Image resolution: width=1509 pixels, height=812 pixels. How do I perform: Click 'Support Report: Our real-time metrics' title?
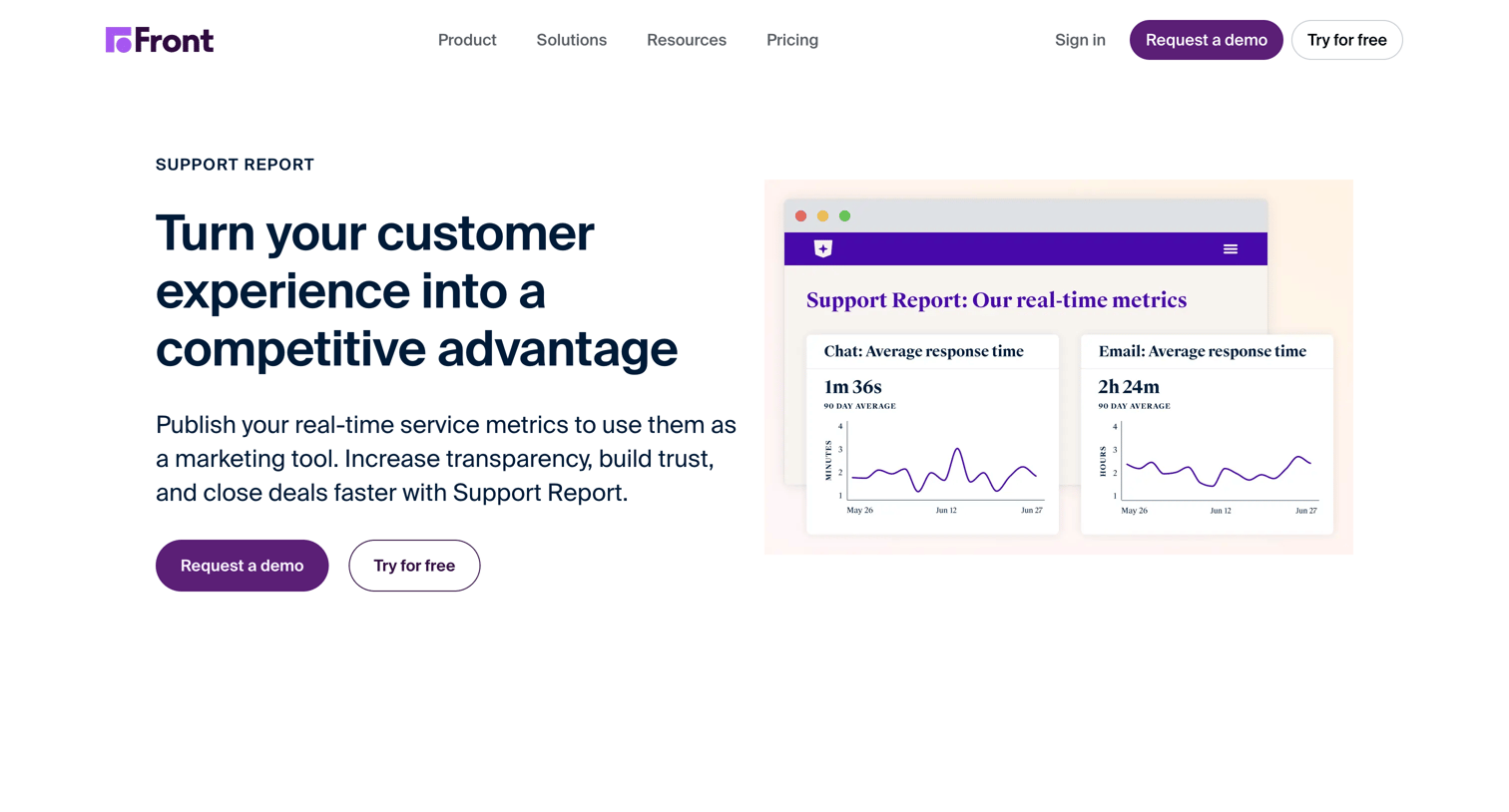click(x=996, y=300)
